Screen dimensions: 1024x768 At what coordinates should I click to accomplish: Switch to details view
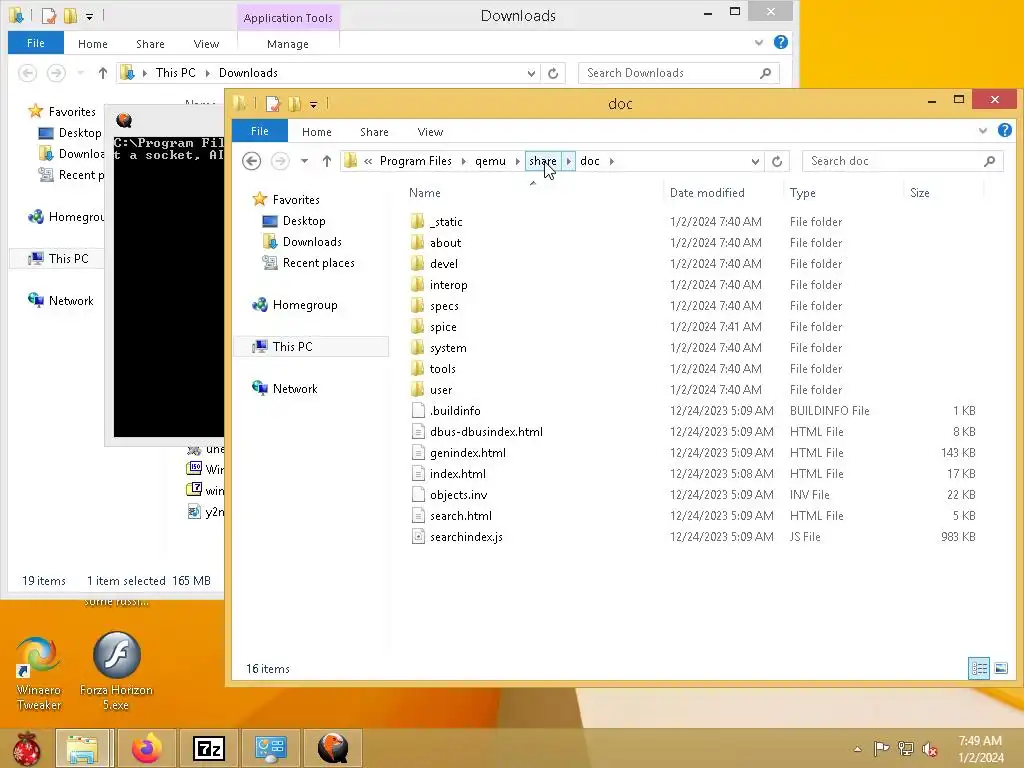pos(979,668)
